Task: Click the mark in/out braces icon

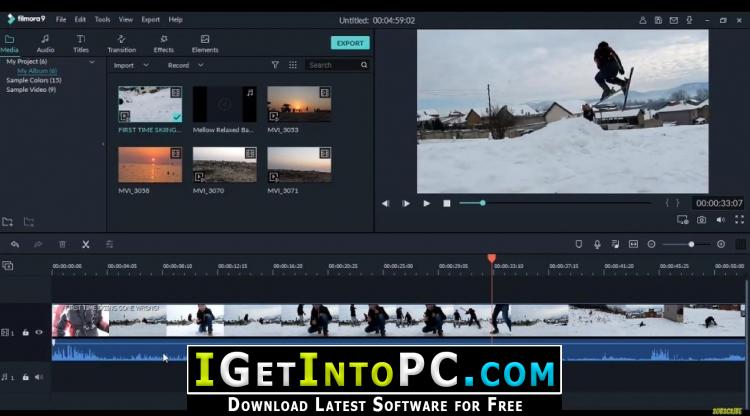Action: tap(672, 203)
